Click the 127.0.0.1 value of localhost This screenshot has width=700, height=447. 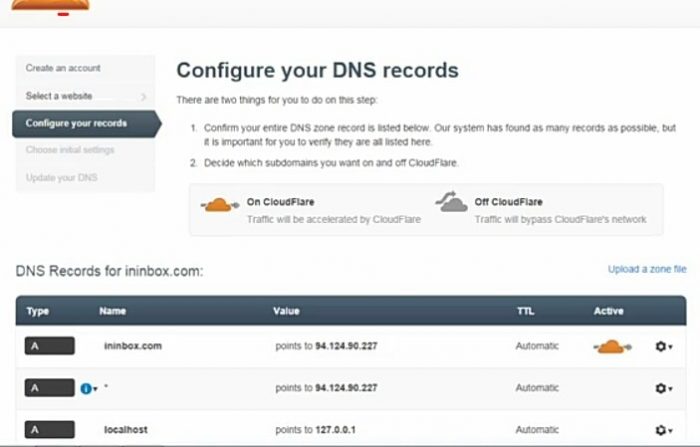pyautogui.click(x=335, y=430)
